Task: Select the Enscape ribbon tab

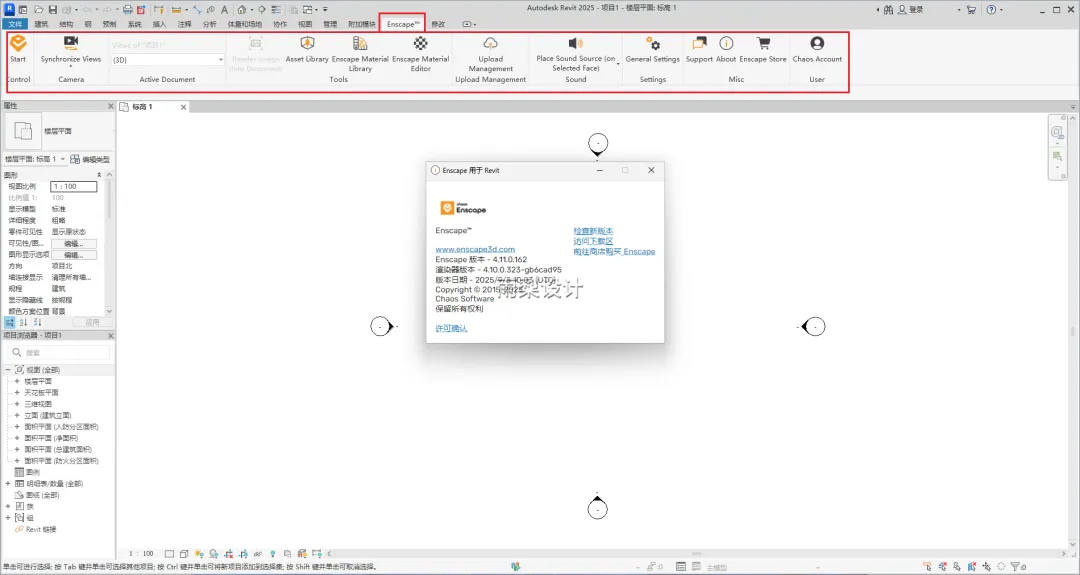Action: coord(402,24)
